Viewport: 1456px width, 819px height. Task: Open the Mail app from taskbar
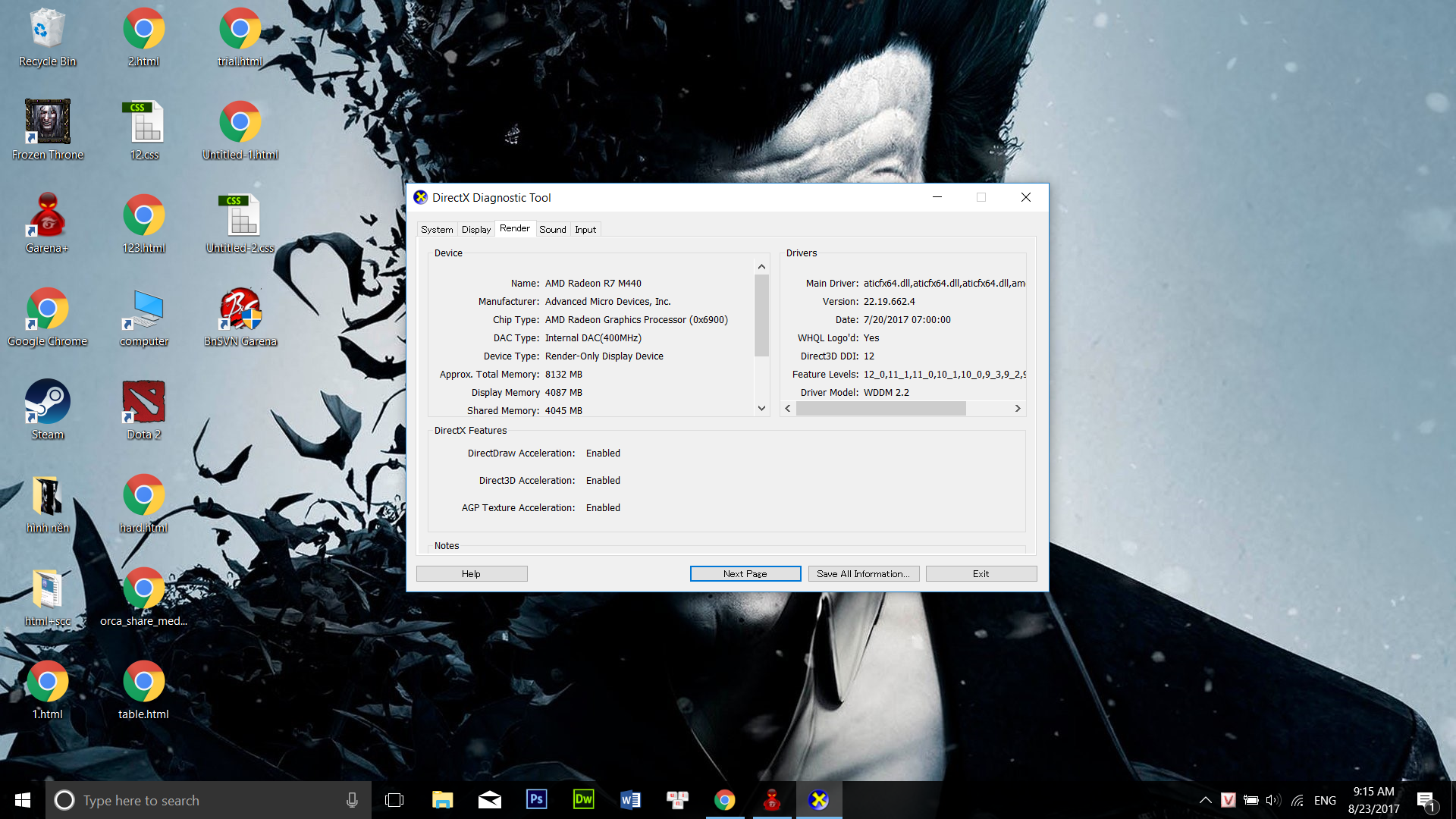[x=489, y=799]
